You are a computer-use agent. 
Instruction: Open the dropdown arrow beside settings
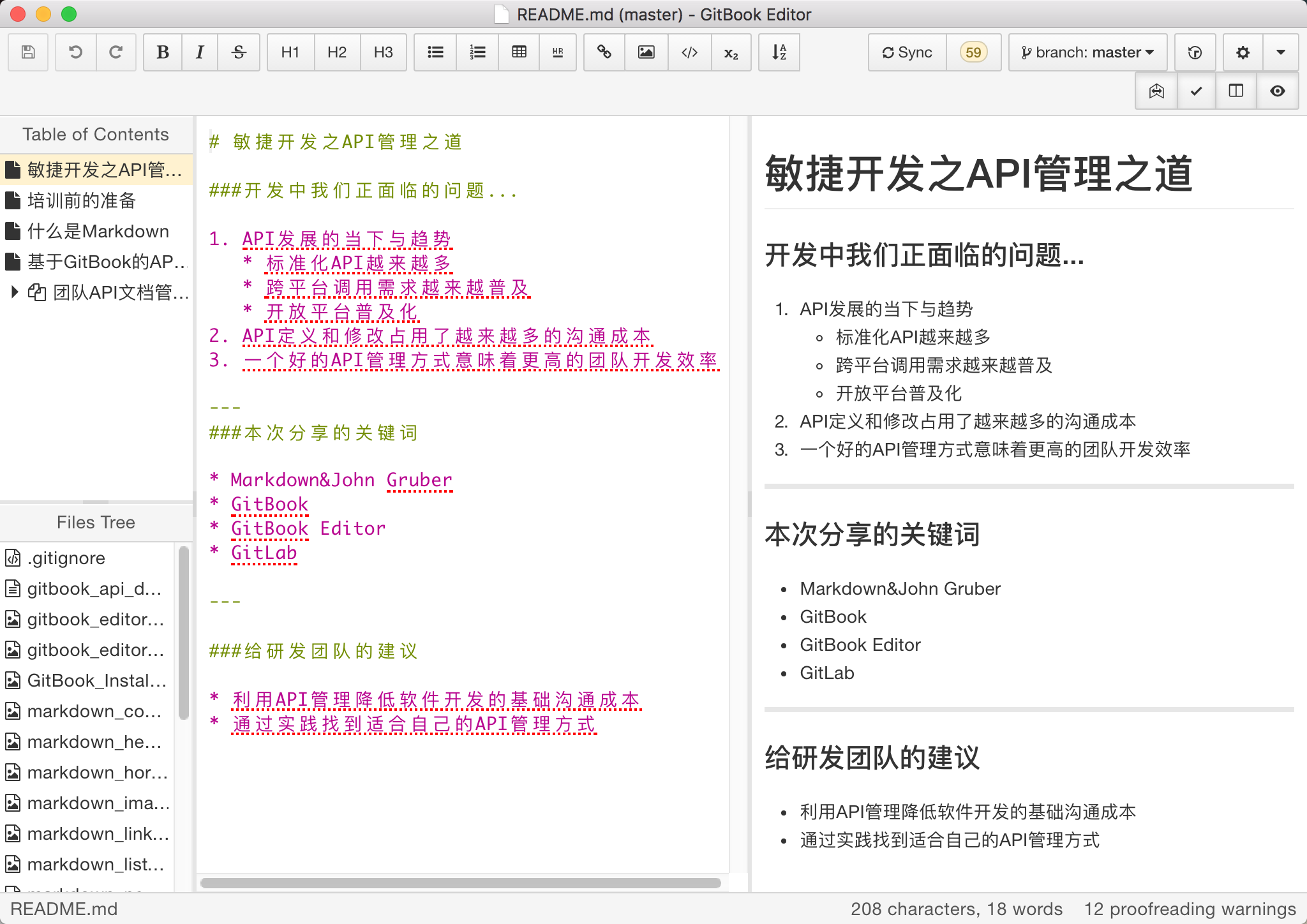point(1280,52)
